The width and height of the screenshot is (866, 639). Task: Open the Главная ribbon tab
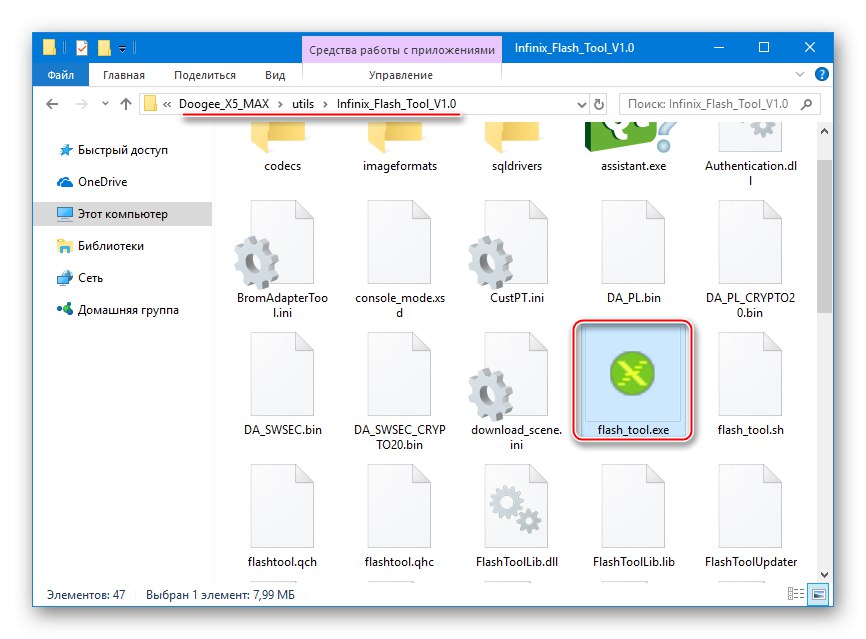click(x=124, y=75)
